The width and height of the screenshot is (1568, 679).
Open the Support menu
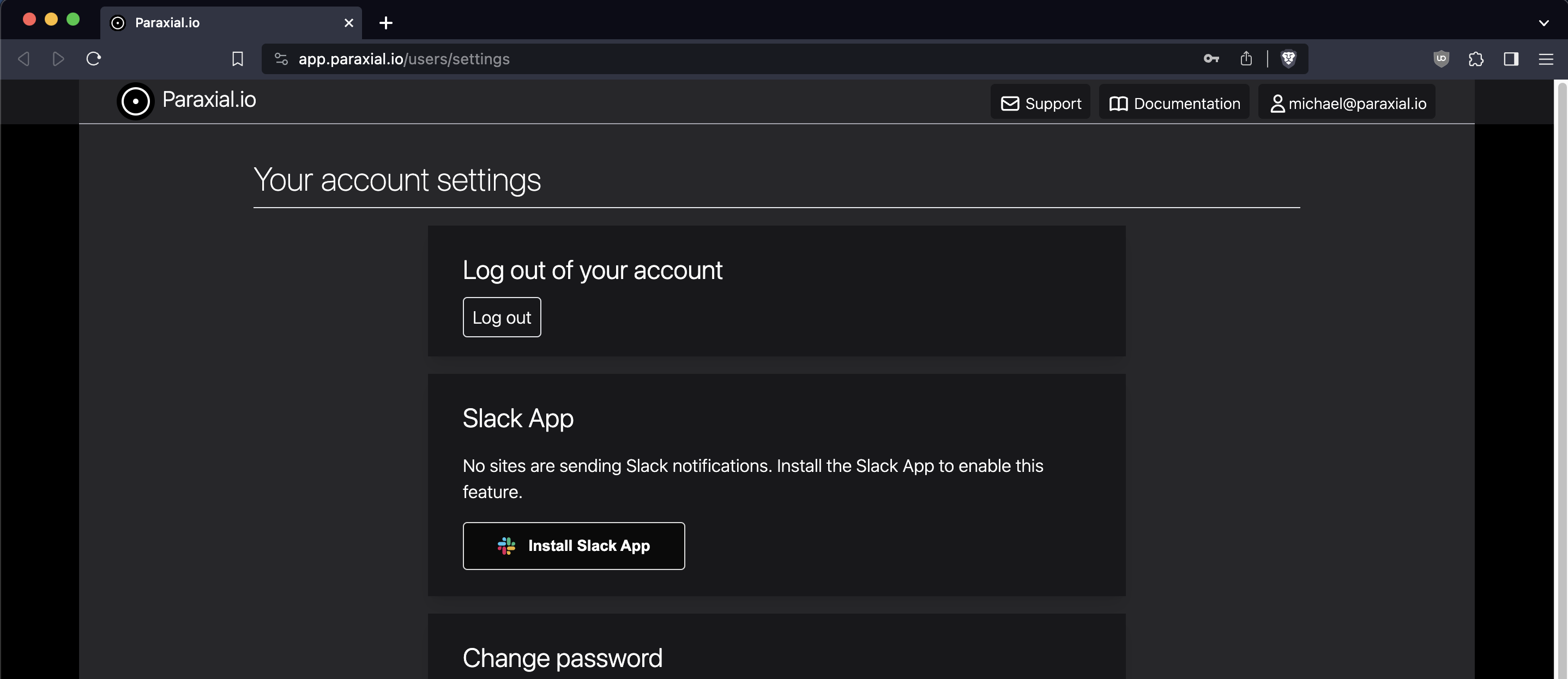point(1041,103)
